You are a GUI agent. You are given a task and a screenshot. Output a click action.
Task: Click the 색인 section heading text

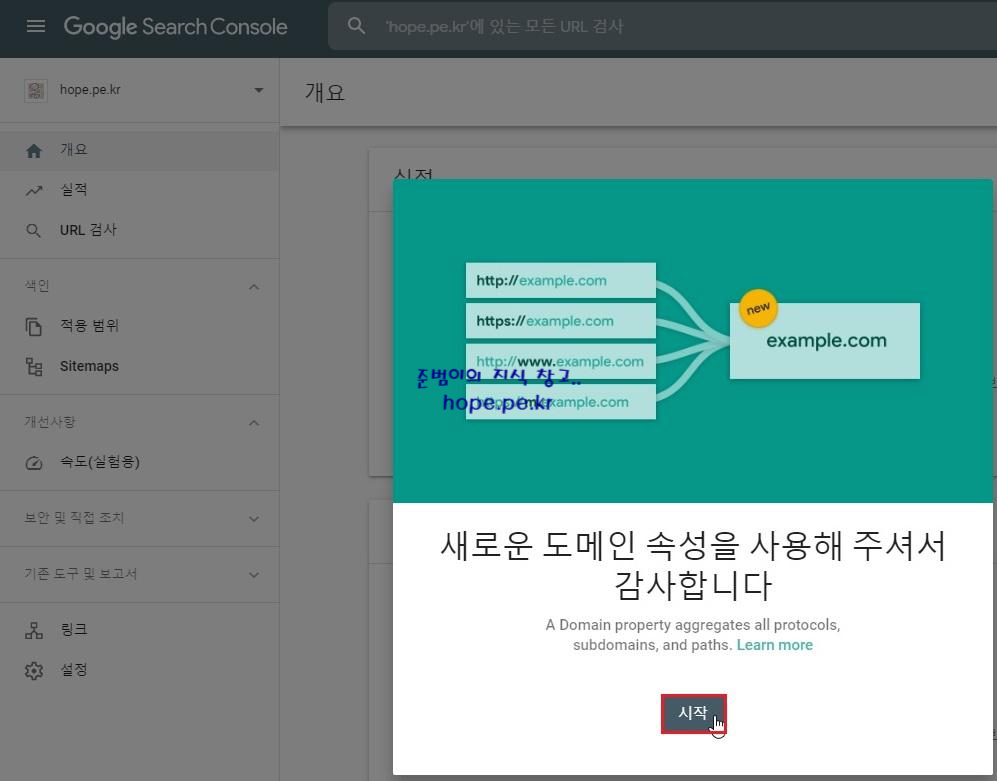coord(36,286)
